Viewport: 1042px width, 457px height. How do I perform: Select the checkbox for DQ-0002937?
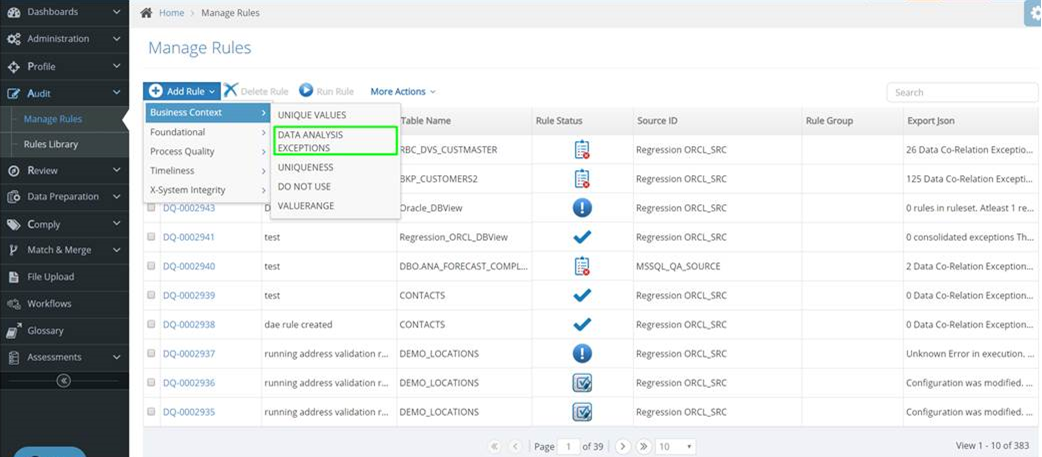pyautogui.click(x=152, y=353)
